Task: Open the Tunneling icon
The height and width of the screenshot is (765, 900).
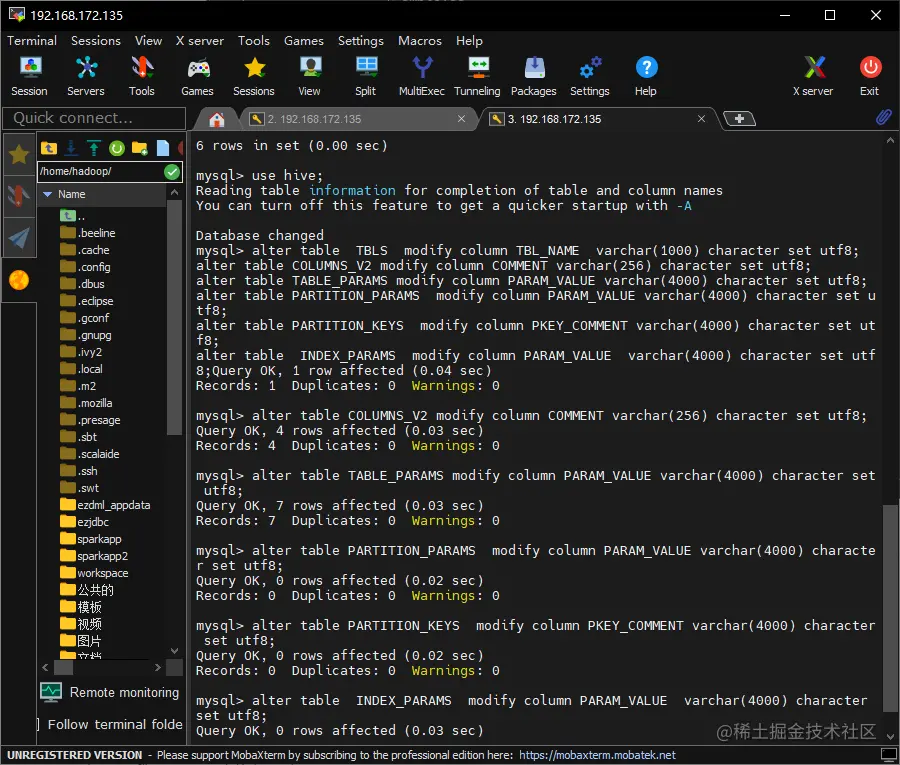Action: 478,76
